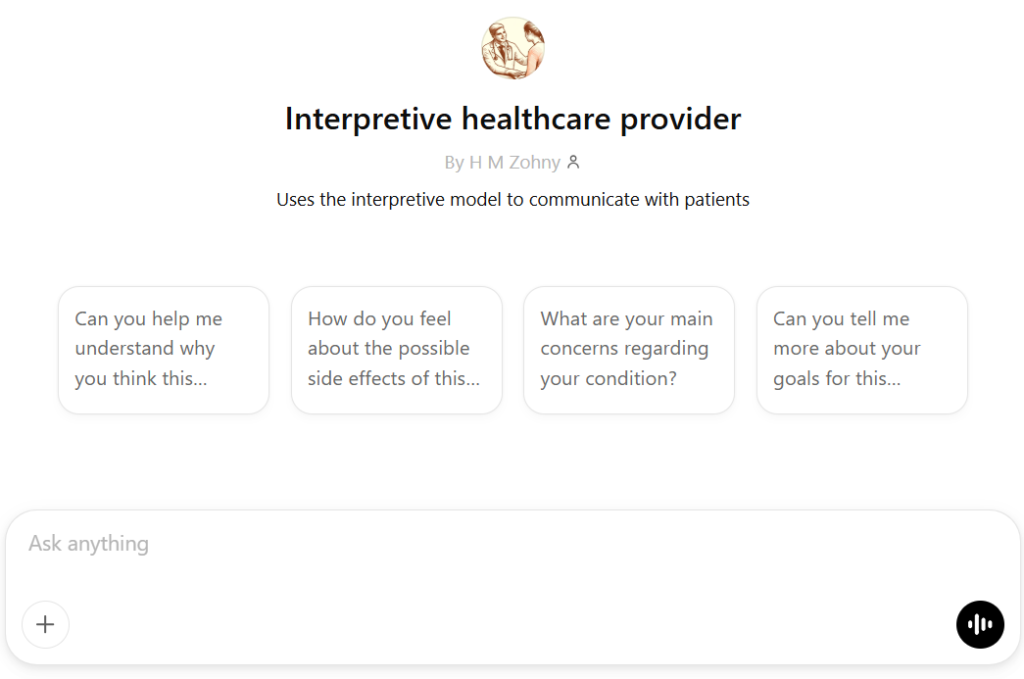This screenshot has height=679, width=1024.
Task: Click "side effects of this..." text in second card
Action: (x=394, y=379)
